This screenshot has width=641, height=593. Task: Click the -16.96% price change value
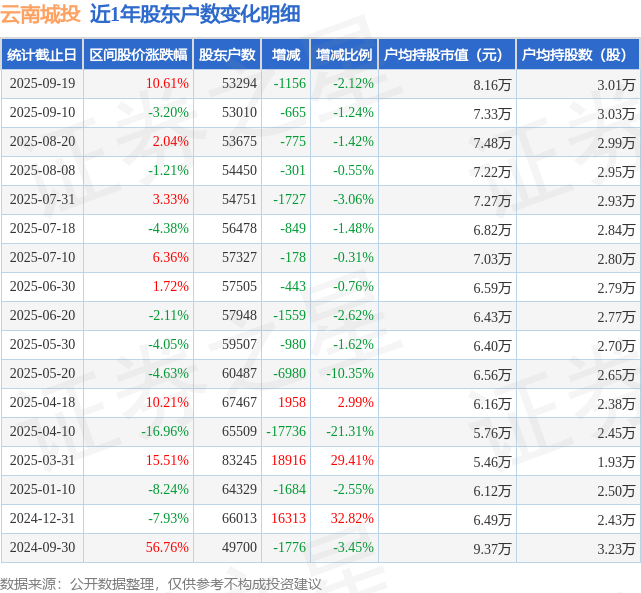click(x=165, y=432)
